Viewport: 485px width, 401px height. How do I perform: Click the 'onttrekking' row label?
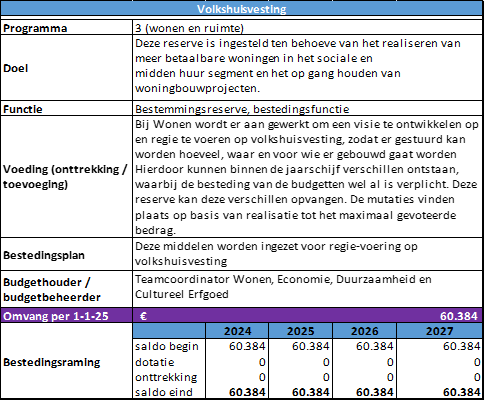166,377
